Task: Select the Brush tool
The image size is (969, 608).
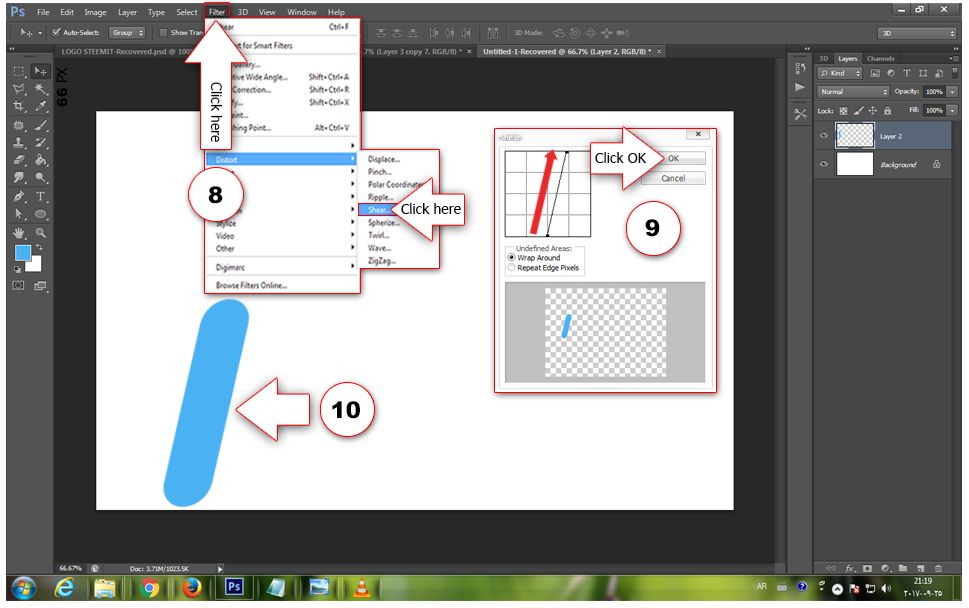Action: coord(41,125)
